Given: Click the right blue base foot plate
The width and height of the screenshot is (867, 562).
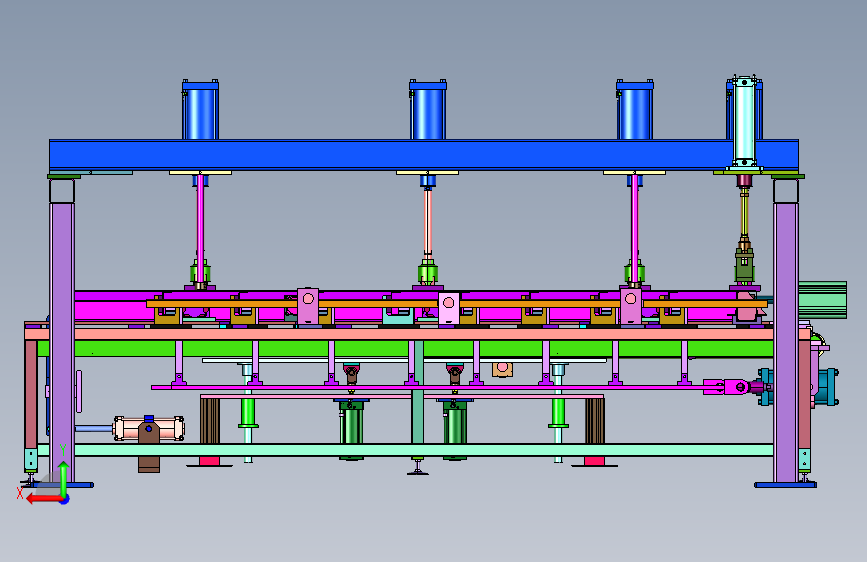Looking at the screenshot, I should (785, 485).
